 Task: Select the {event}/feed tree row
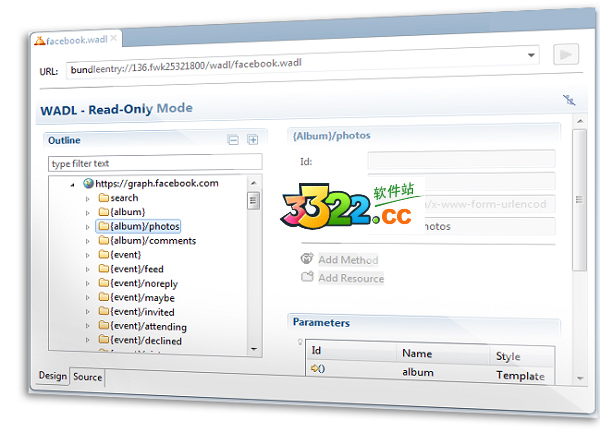point(131,269)
